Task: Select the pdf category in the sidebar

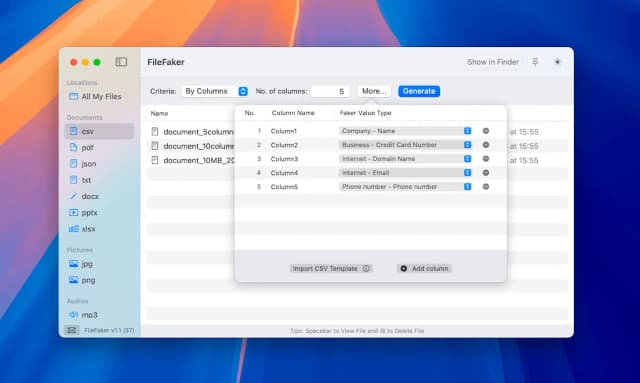Action: tap(99, 147)
